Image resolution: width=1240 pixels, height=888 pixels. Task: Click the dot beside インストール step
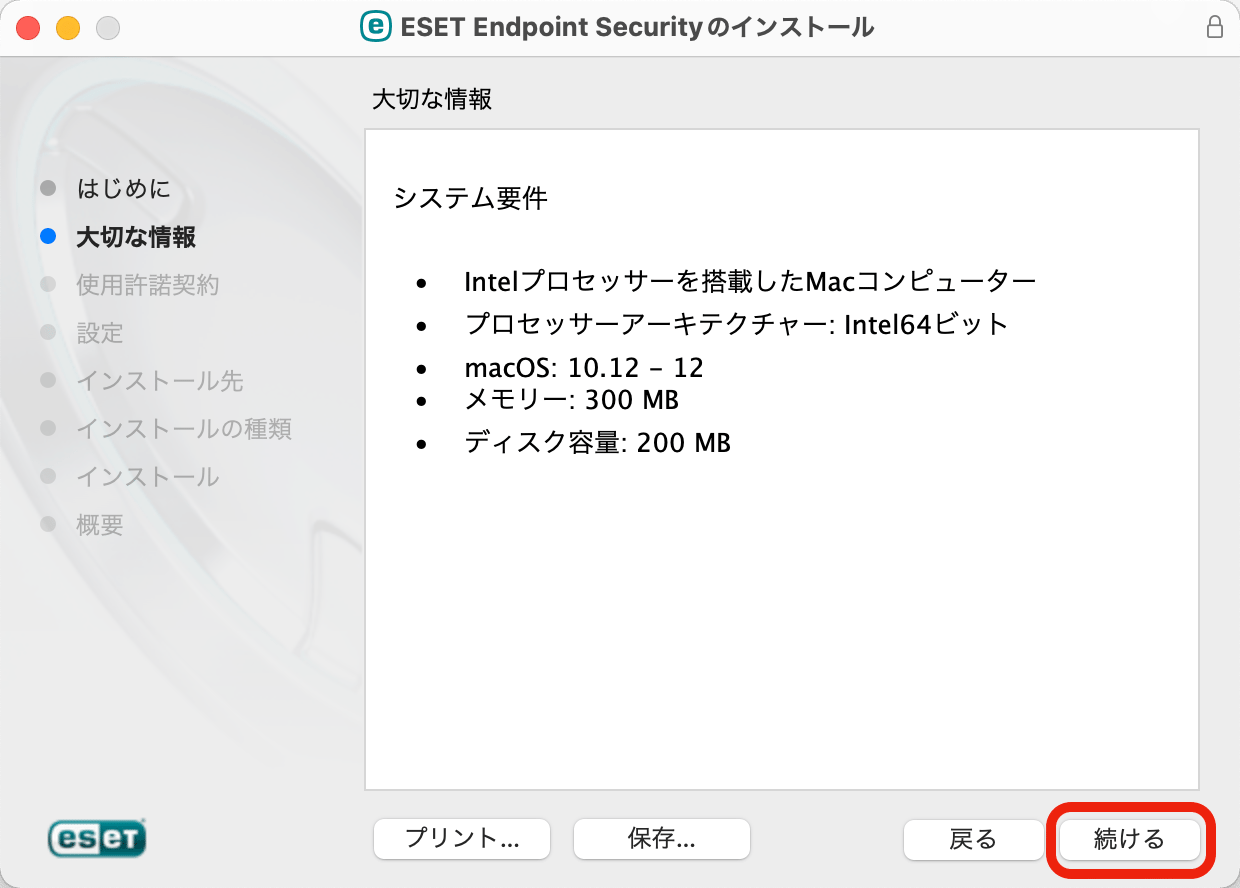click(x=49, y=477)
